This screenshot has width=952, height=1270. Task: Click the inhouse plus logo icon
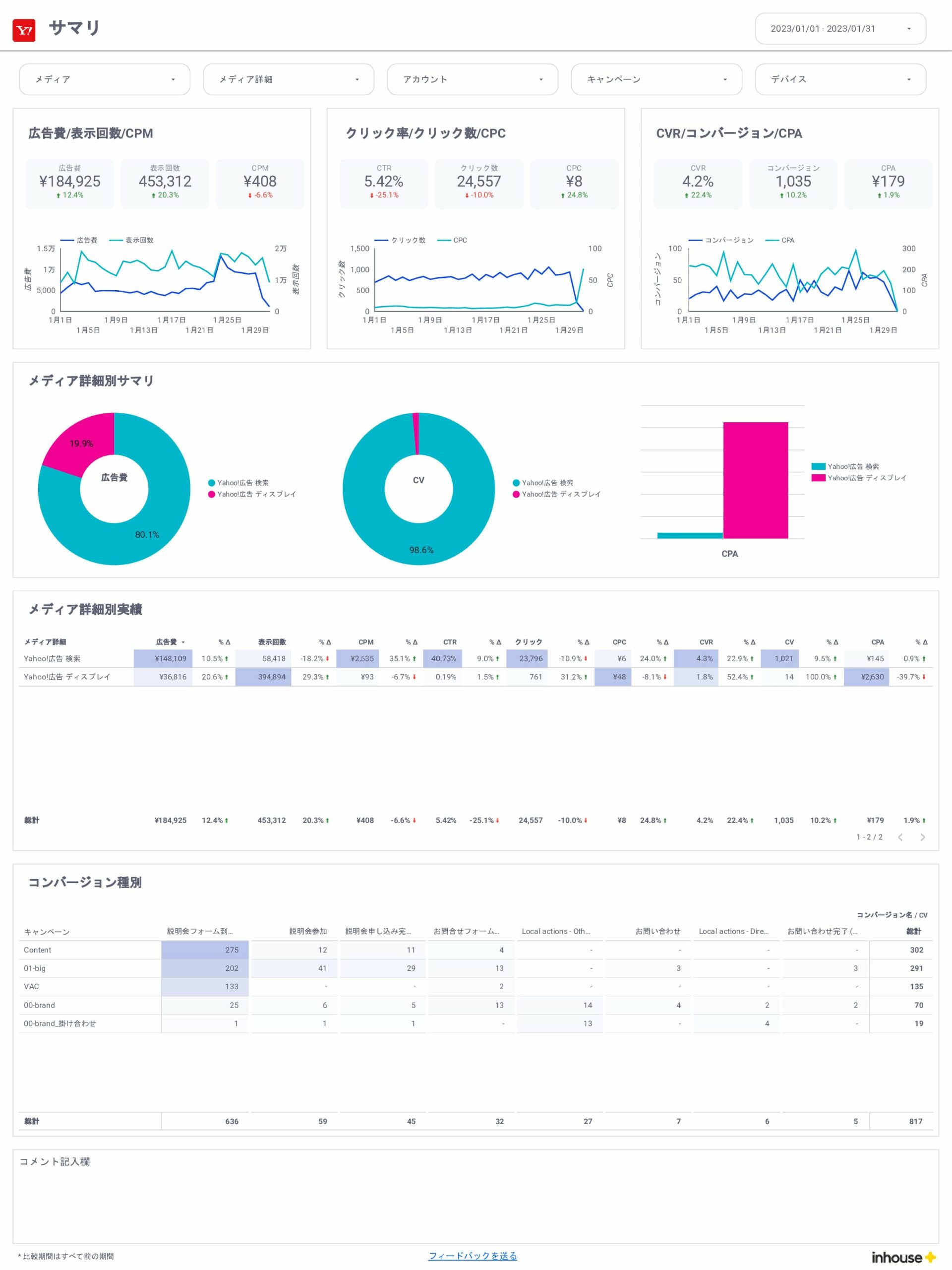coord(930,1258)
